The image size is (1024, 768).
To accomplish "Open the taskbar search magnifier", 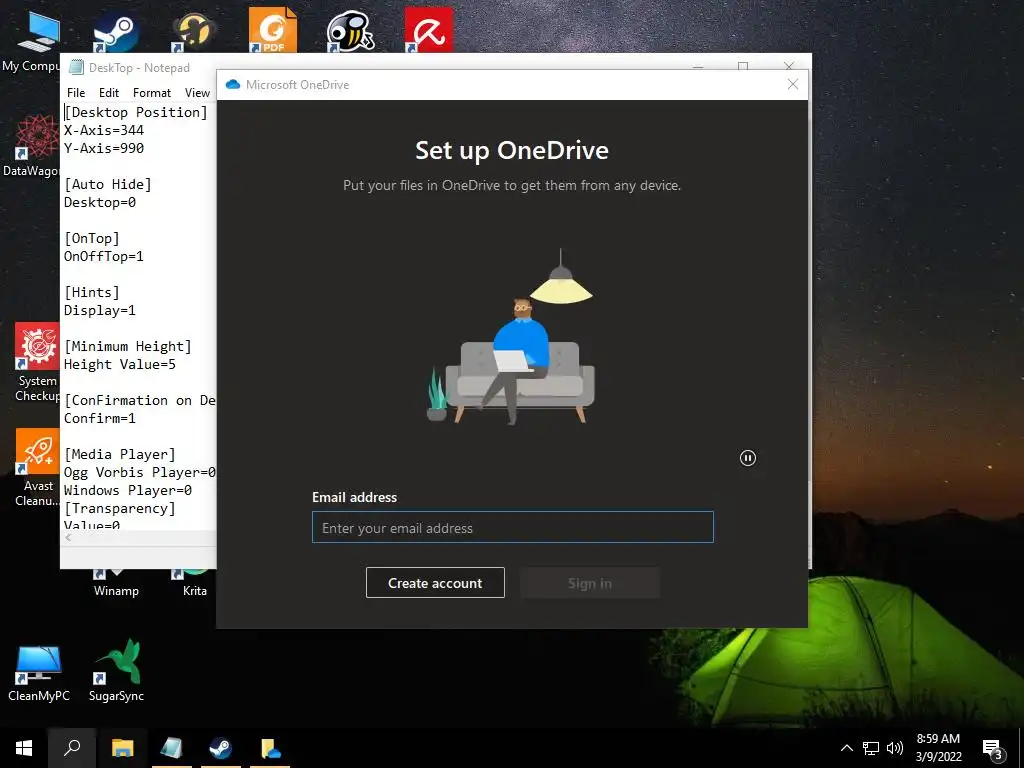I will (72, 748).
